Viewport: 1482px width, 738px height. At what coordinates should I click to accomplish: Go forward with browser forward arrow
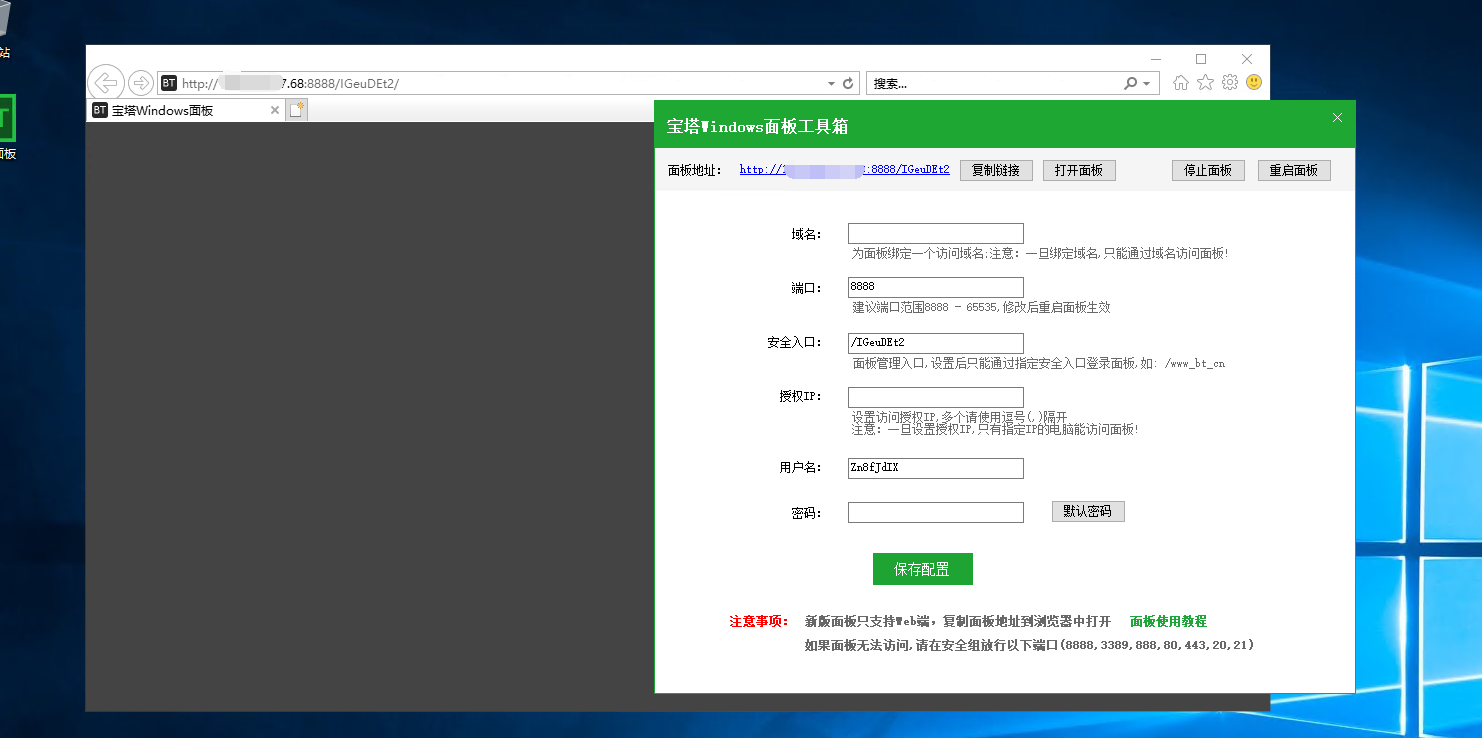(141, 83)
